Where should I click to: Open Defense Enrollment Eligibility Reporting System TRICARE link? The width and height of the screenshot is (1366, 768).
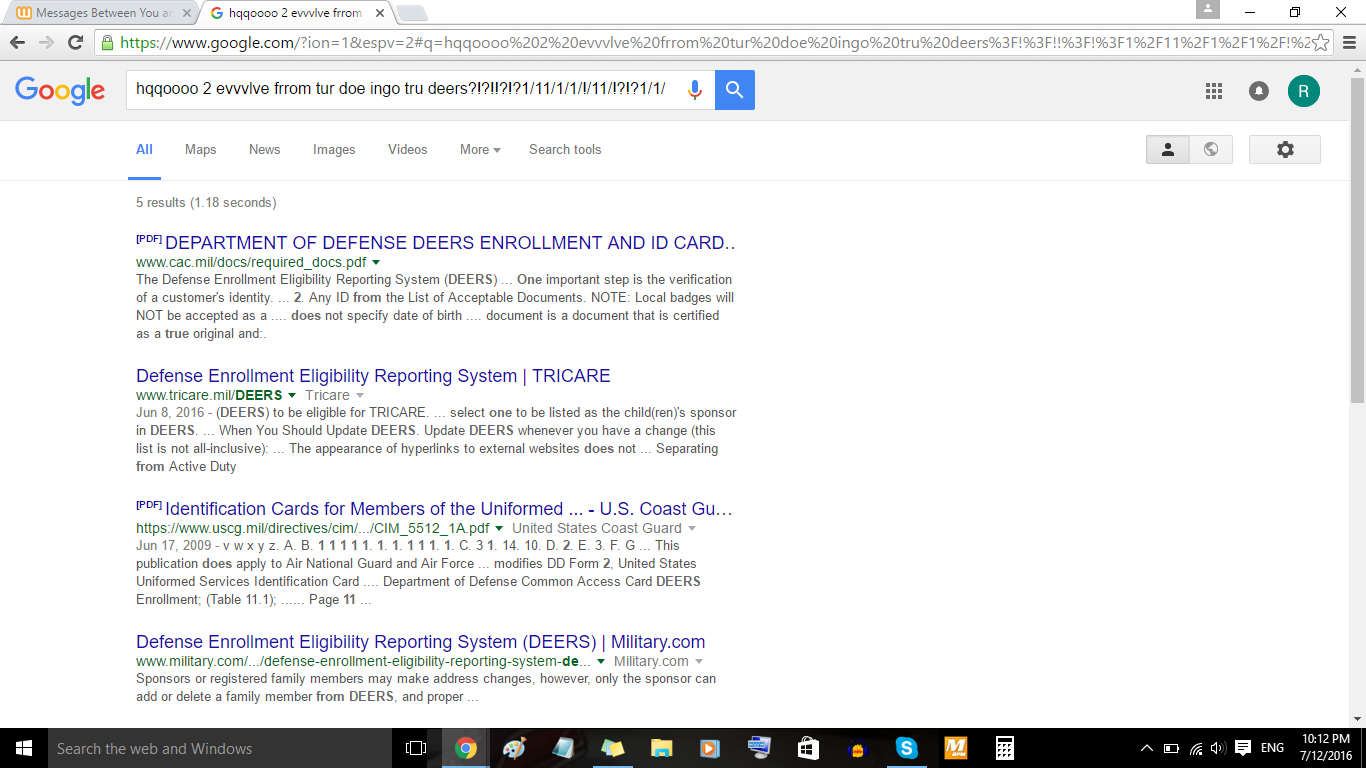pyautogui.click(x=373, y=376)
